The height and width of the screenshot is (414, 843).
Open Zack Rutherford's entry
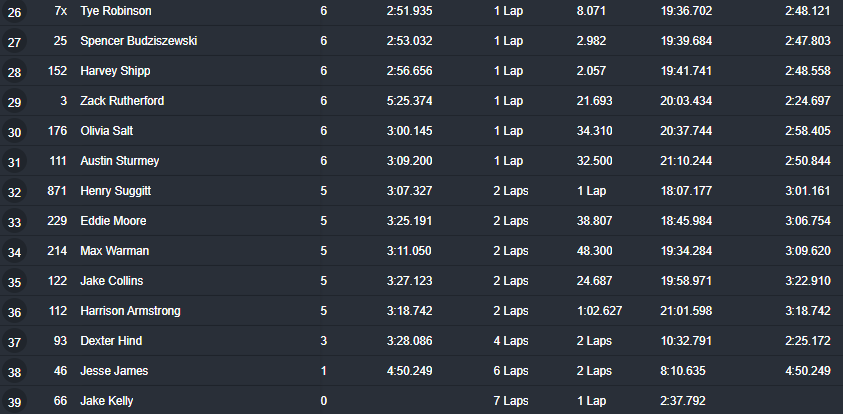(122, 101)
